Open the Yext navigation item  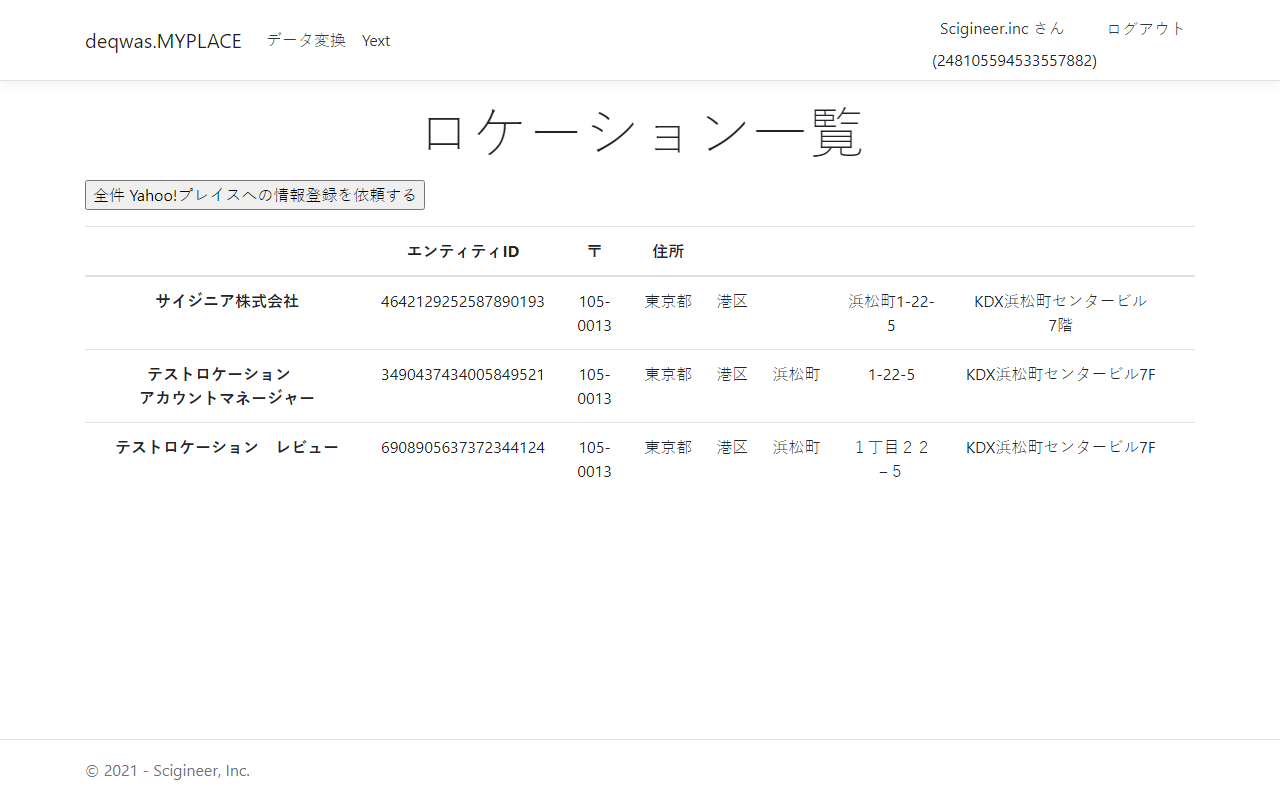click(x=376, y=40)
